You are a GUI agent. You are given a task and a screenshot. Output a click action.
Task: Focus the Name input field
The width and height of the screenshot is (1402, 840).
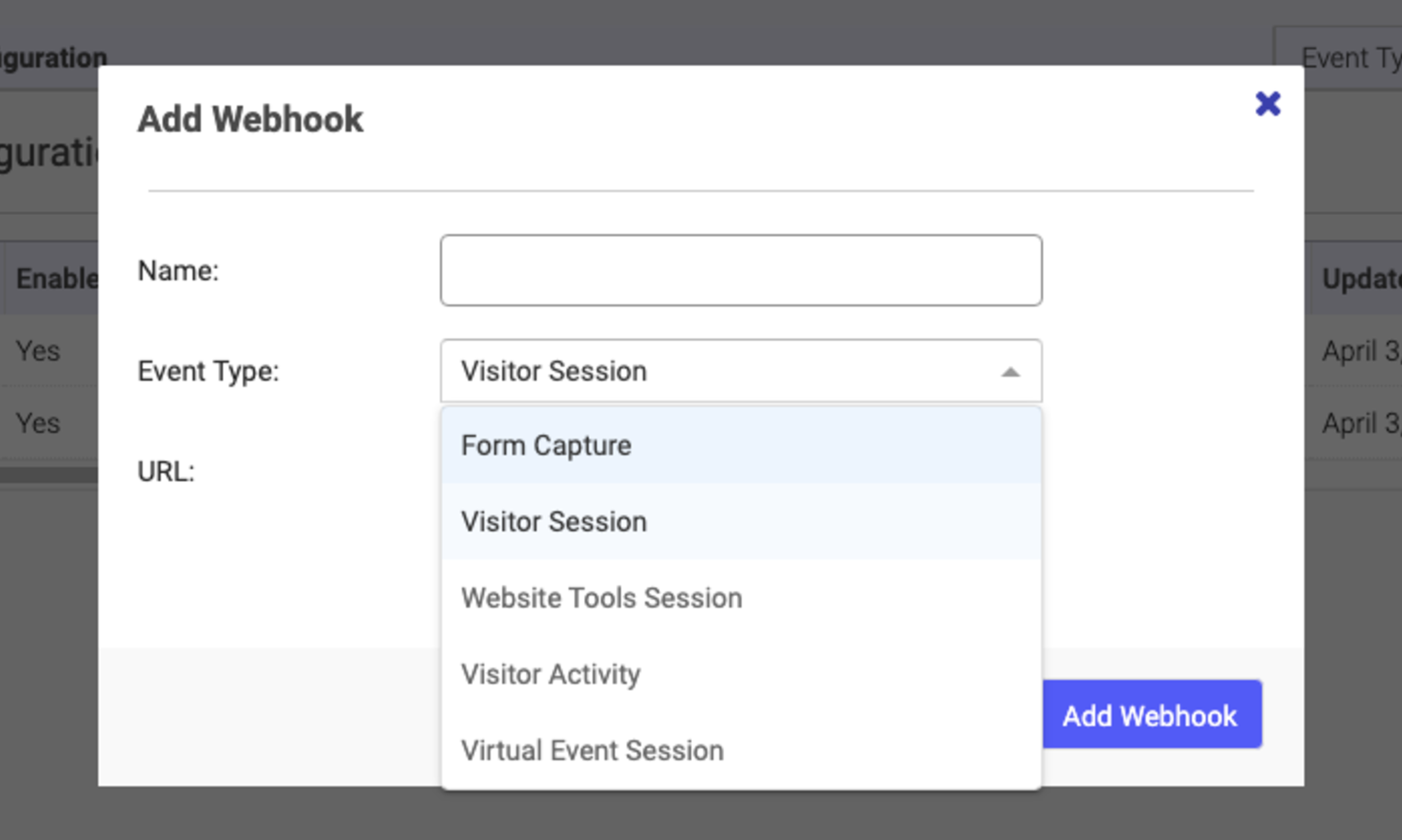tap(740, 270)
